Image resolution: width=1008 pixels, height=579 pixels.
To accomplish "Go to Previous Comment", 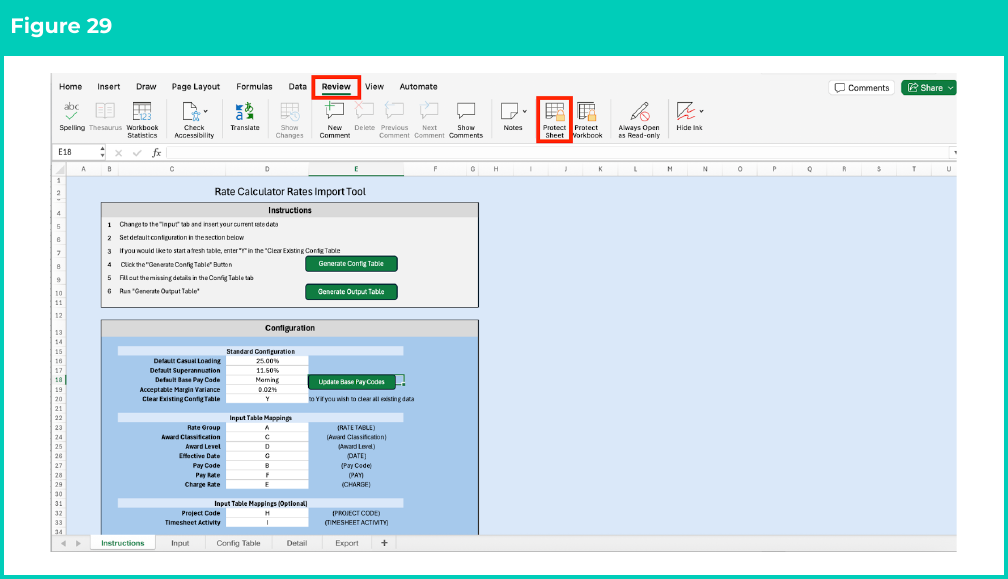I will 394,120.
